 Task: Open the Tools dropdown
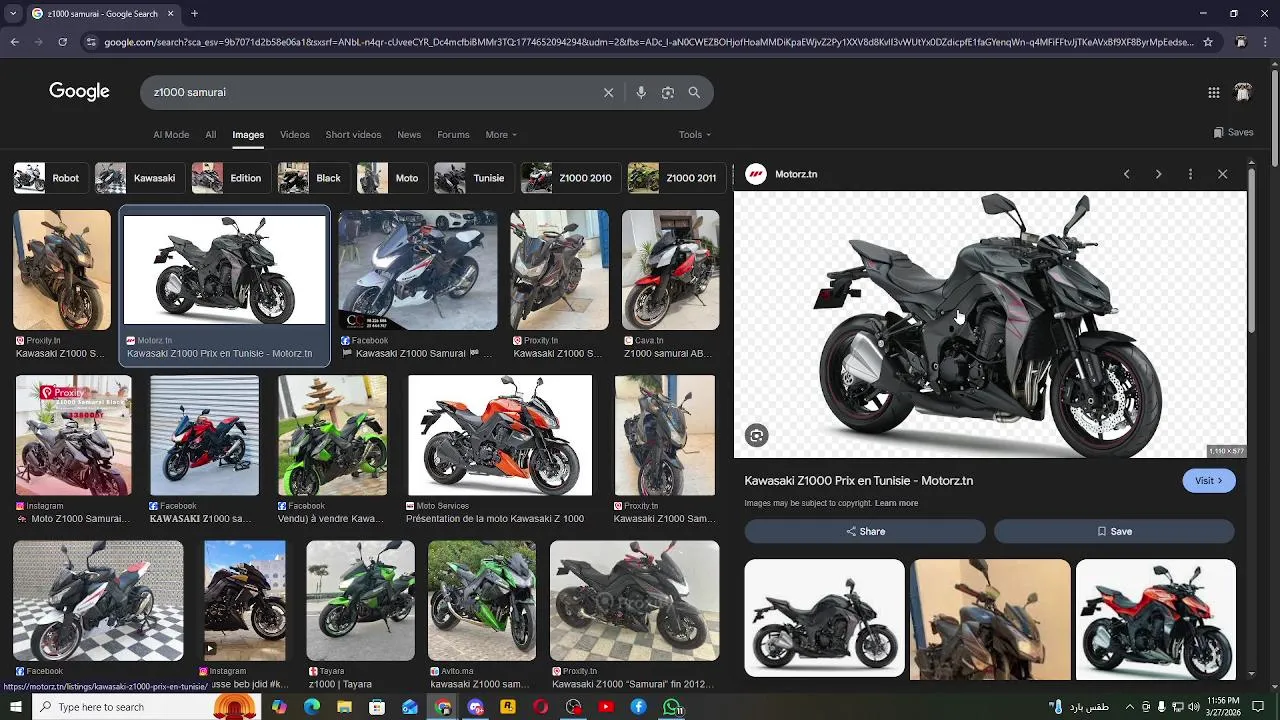pyautogui.click(x=695, y=135)
